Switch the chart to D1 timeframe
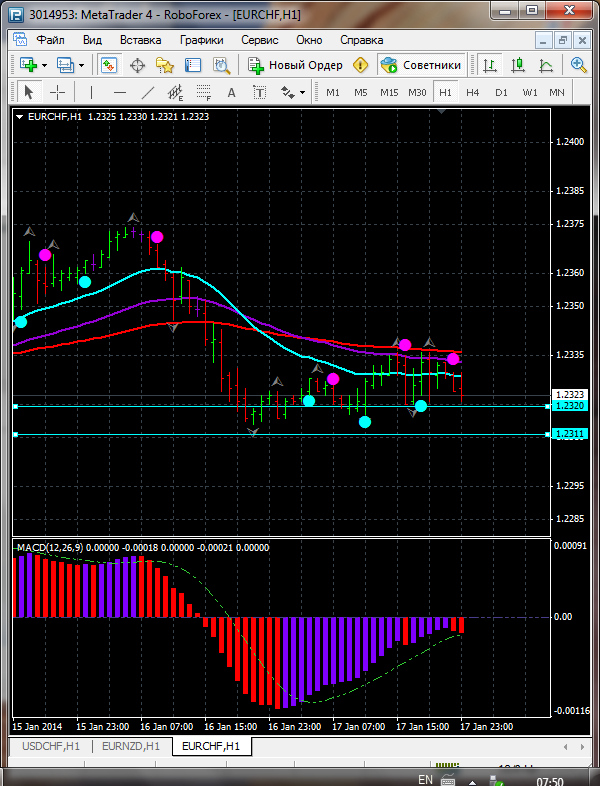600x786 pixels. 501,92
